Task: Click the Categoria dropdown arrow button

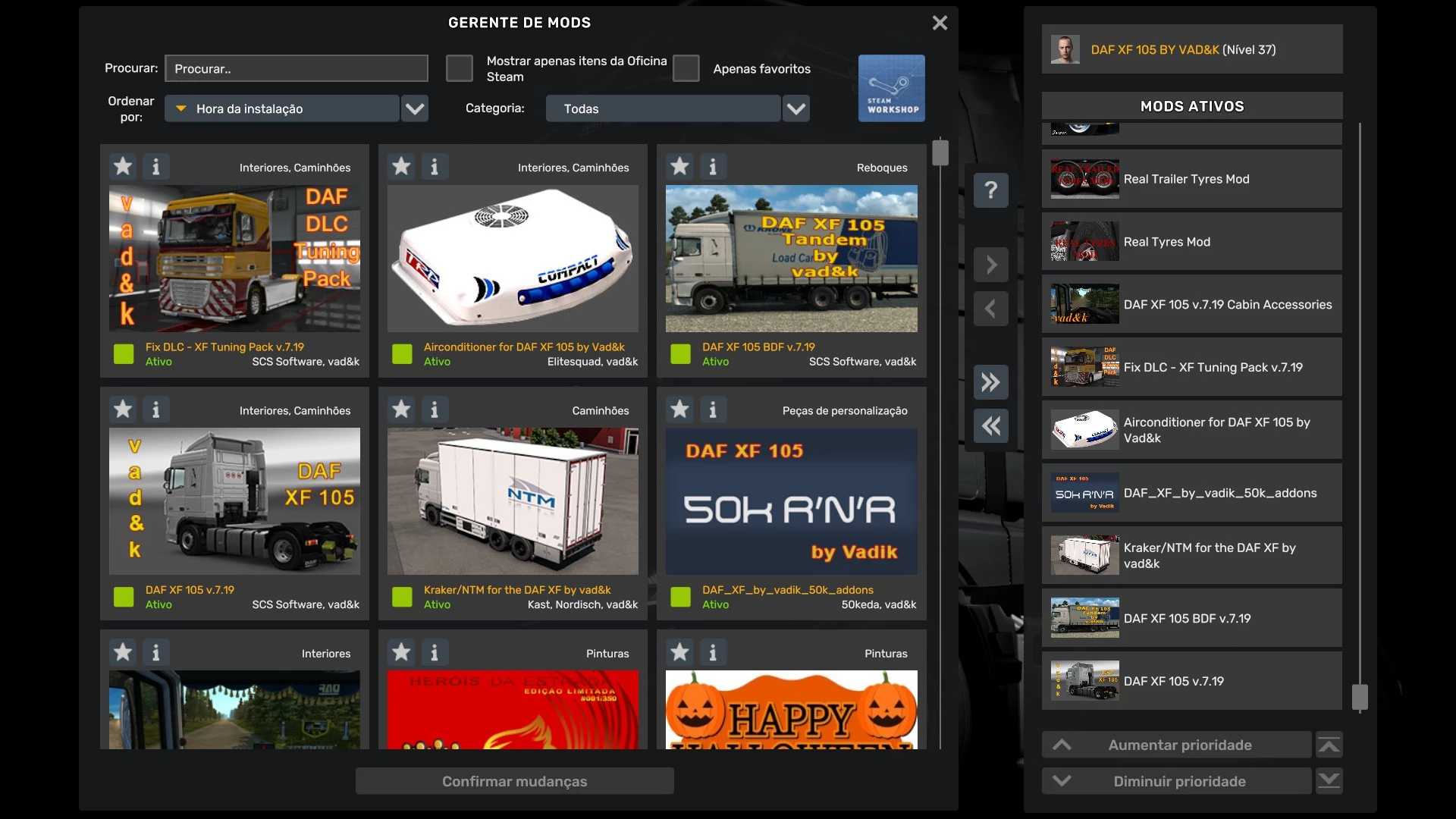Action: click(795, 108)
